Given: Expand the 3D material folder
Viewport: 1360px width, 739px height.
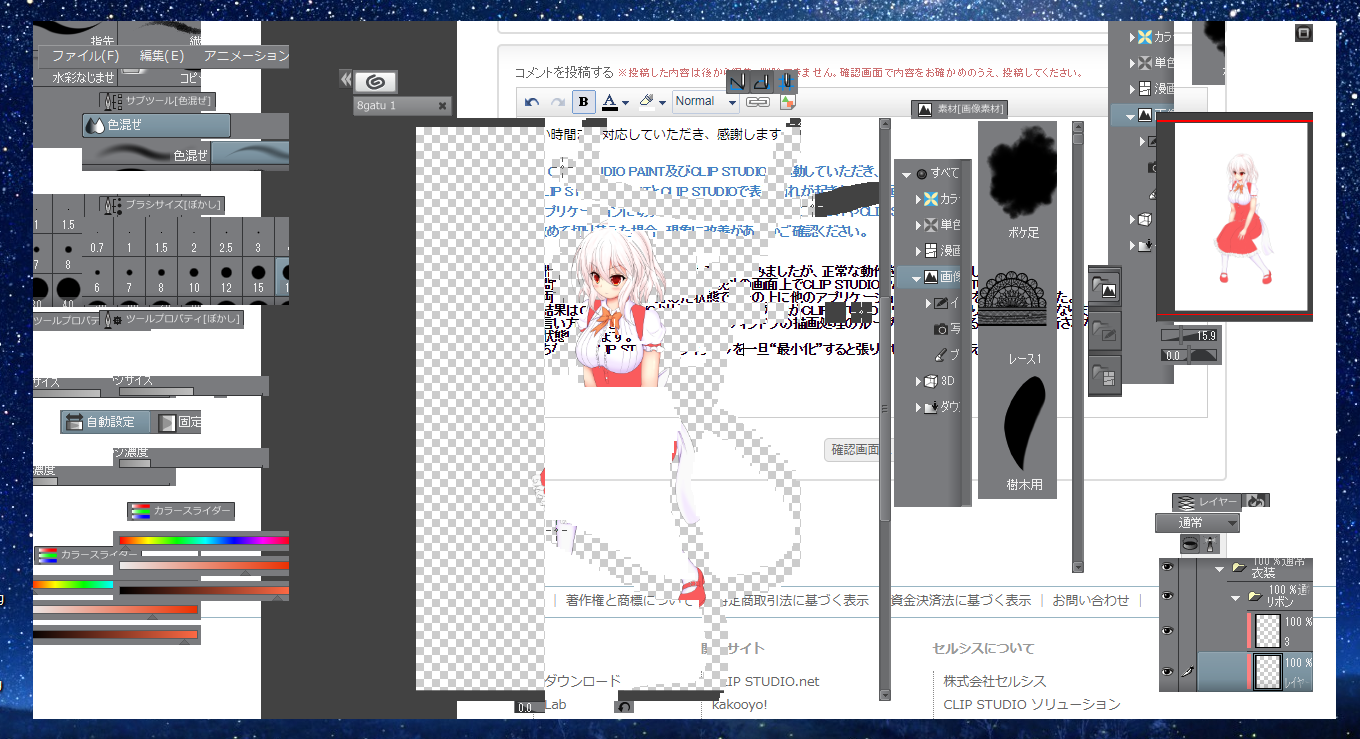Looking at the screenshot, I should point(920,381).
